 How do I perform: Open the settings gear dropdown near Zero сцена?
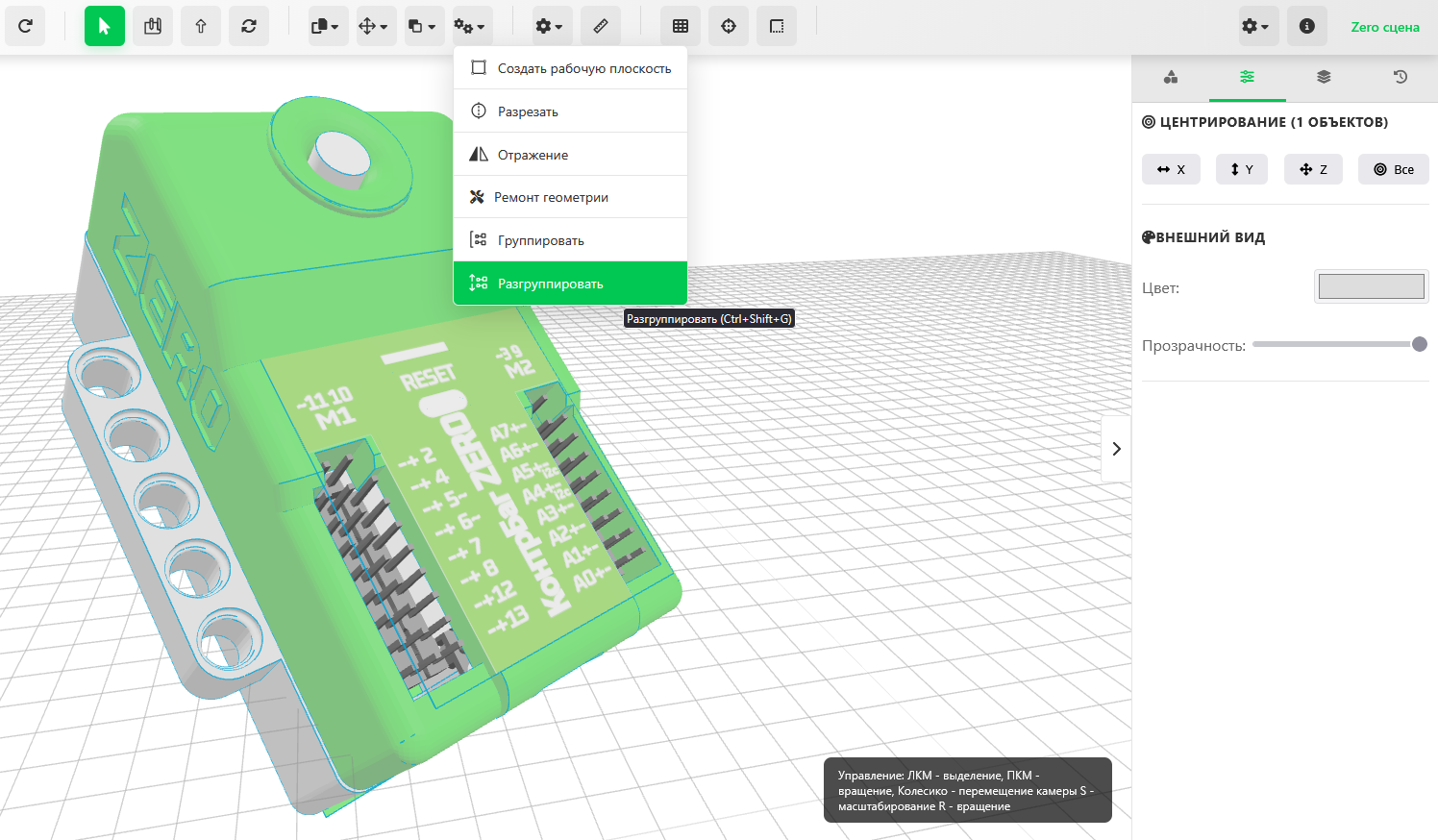click(x=1255, y=26)
